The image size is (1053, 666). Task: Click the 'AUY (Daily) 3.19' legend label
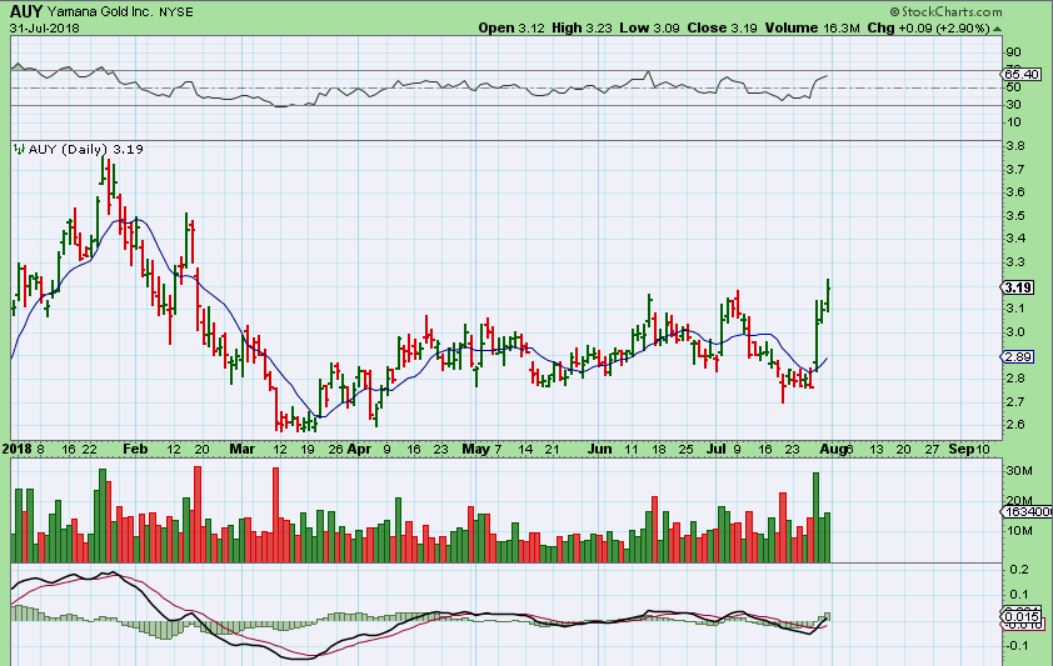86,149
